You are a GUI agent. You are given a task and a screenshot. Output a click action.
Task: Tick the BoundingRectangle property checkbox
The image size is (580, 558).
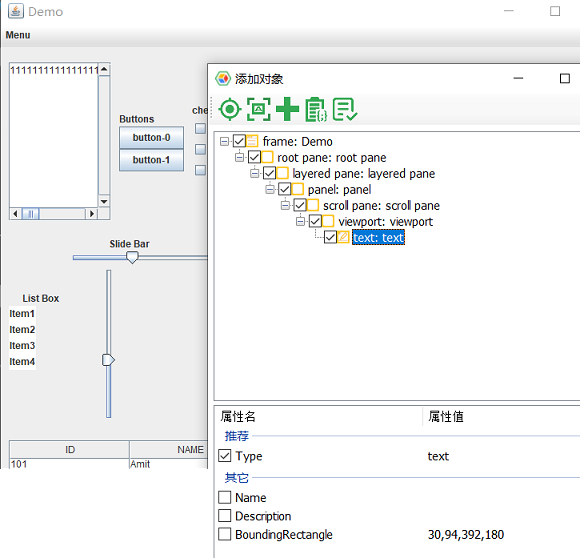[225, 534]
